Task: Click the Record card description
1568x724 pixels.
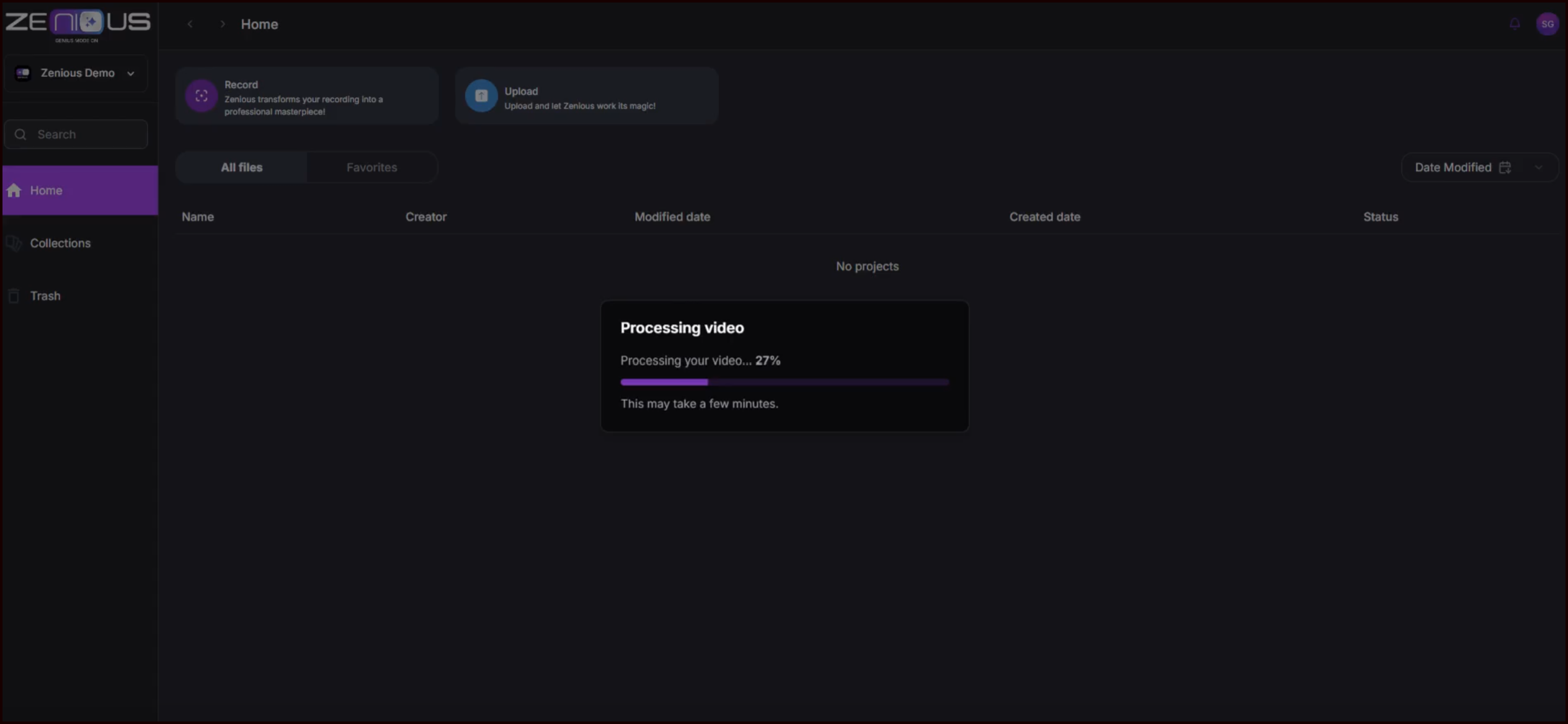Action: click(303, 105)
